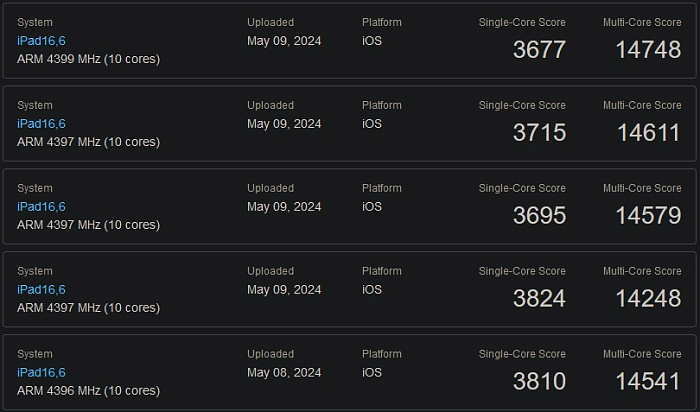700x412 pixels.
Task: Select the single-core score 3810
Action: (x=539, y=382)
